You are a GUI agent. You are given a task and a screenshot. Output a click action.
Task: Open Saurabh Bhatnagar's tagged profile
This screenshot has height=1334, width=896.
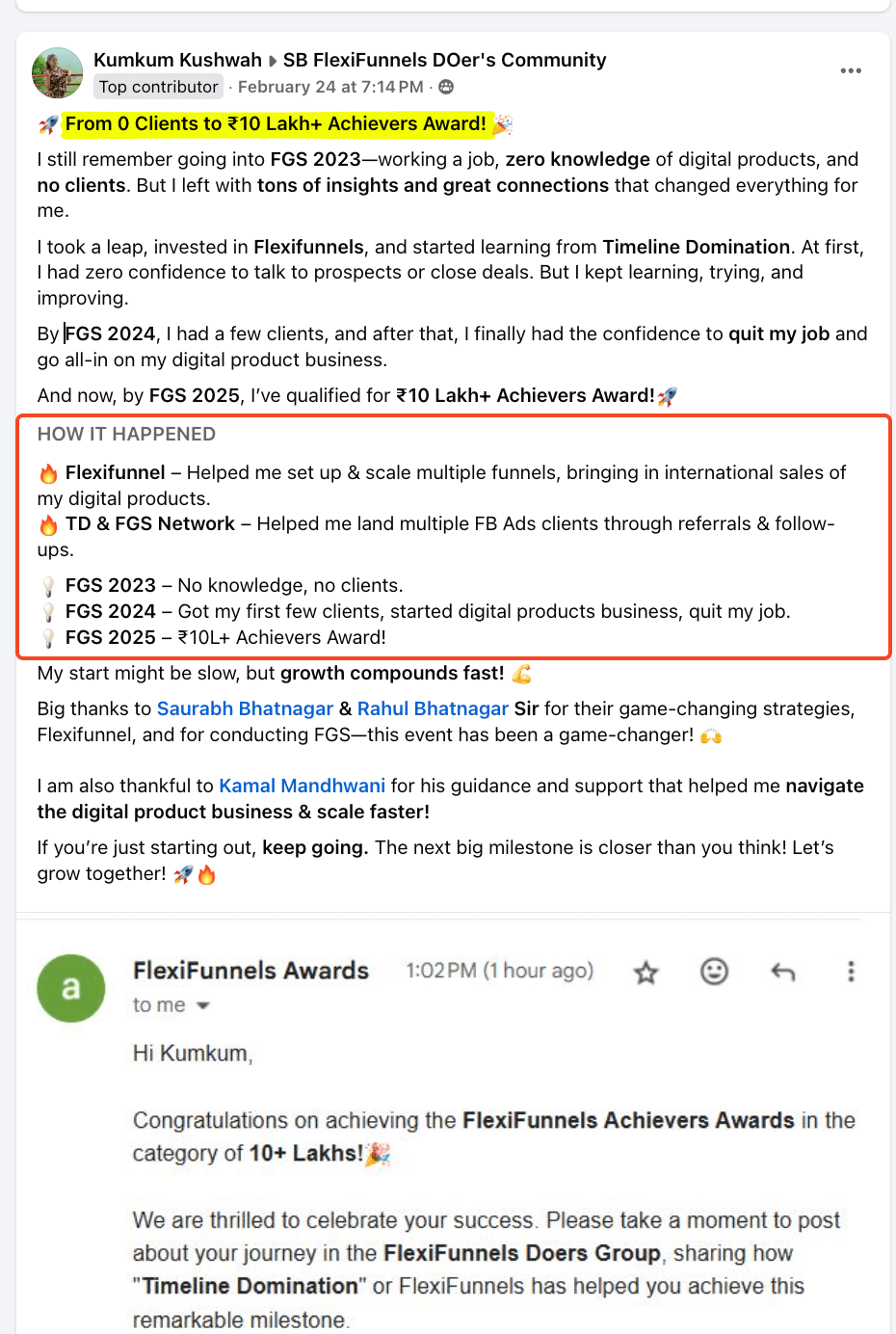coord(245,708)
